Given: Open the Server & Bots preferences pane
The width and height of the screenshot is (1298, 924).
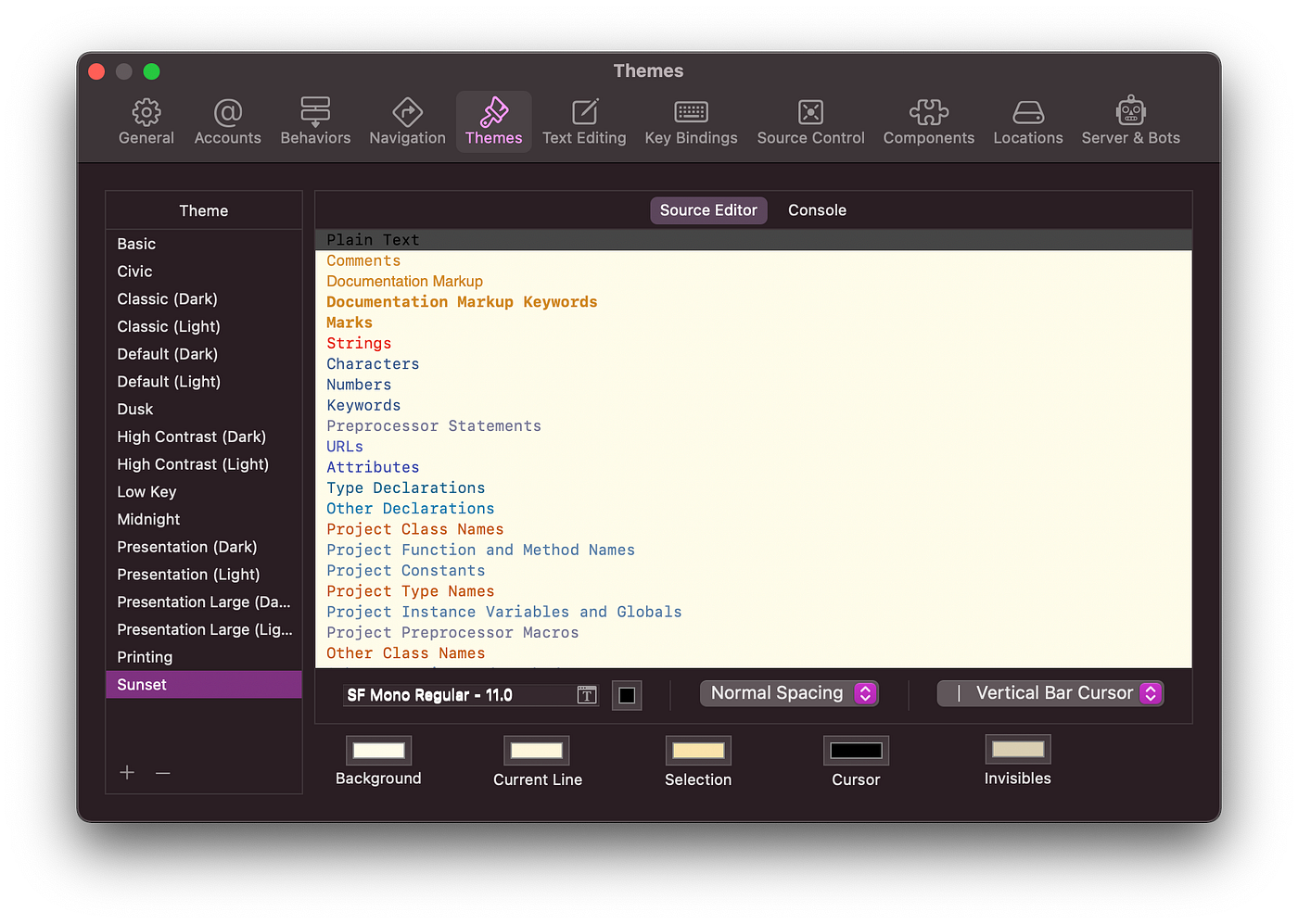Looking at the screenshot, I should (x=1130, y=121).
